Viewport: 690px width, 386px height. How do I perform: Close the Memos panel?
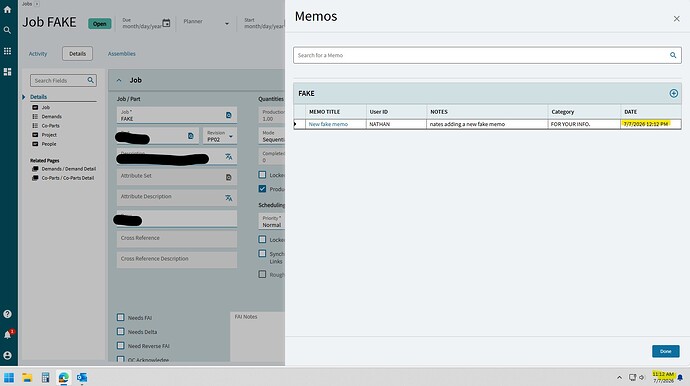point(676,18)
